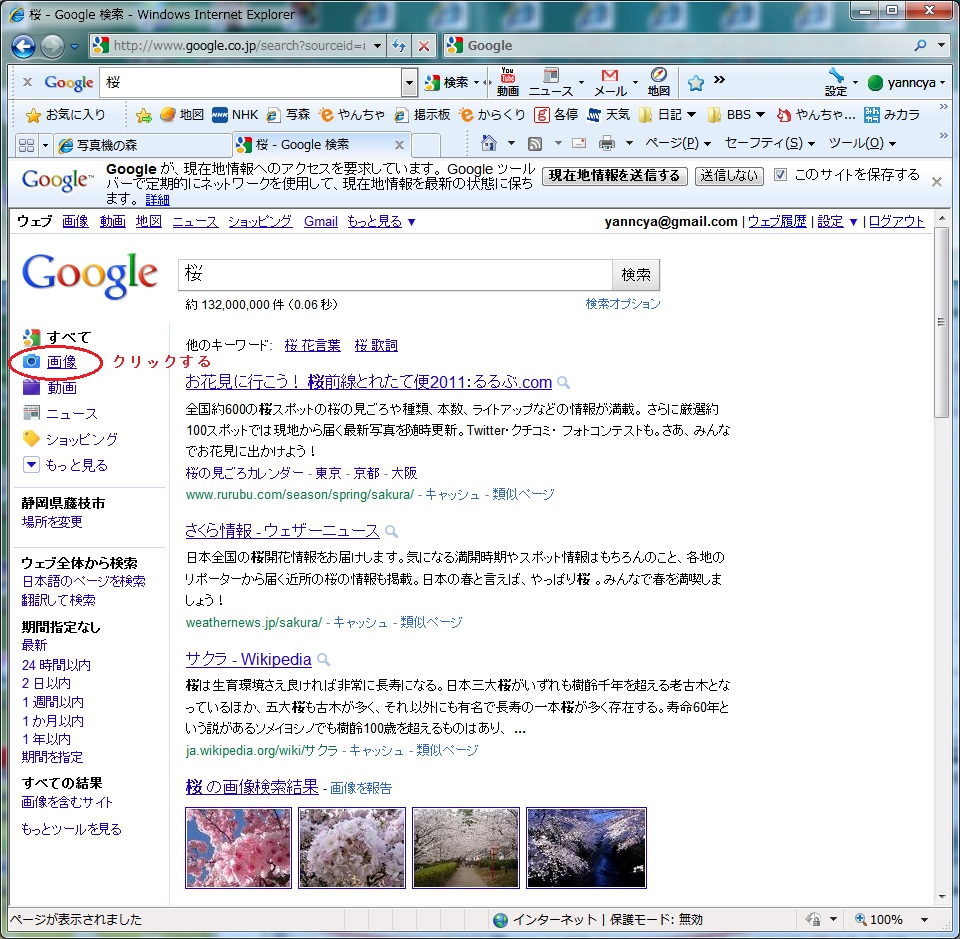Open the 桜 花言葉 related keyword link
Image resolution: width=960 pixels, height=939 pixels.
[x=312, y=345]
